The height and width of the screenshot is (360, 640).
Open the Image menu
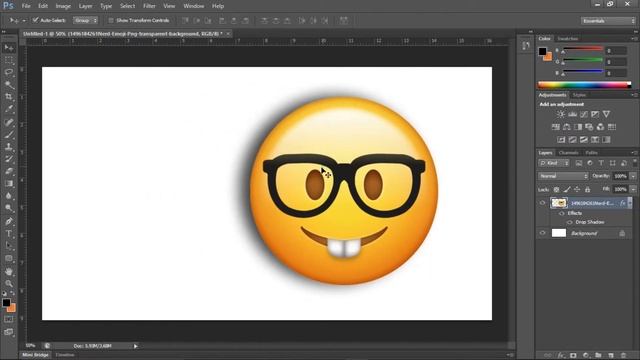point(63,6)
